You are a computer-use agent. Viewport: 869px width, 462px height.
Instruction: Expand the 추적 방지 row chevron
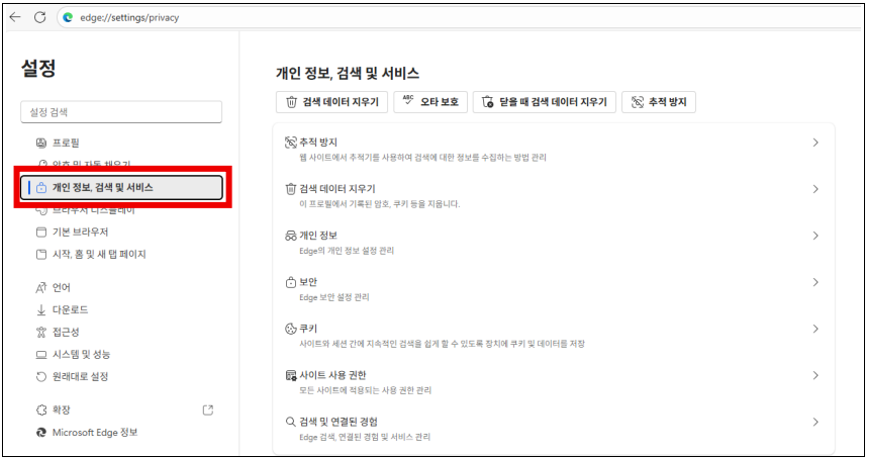(815, 143)
